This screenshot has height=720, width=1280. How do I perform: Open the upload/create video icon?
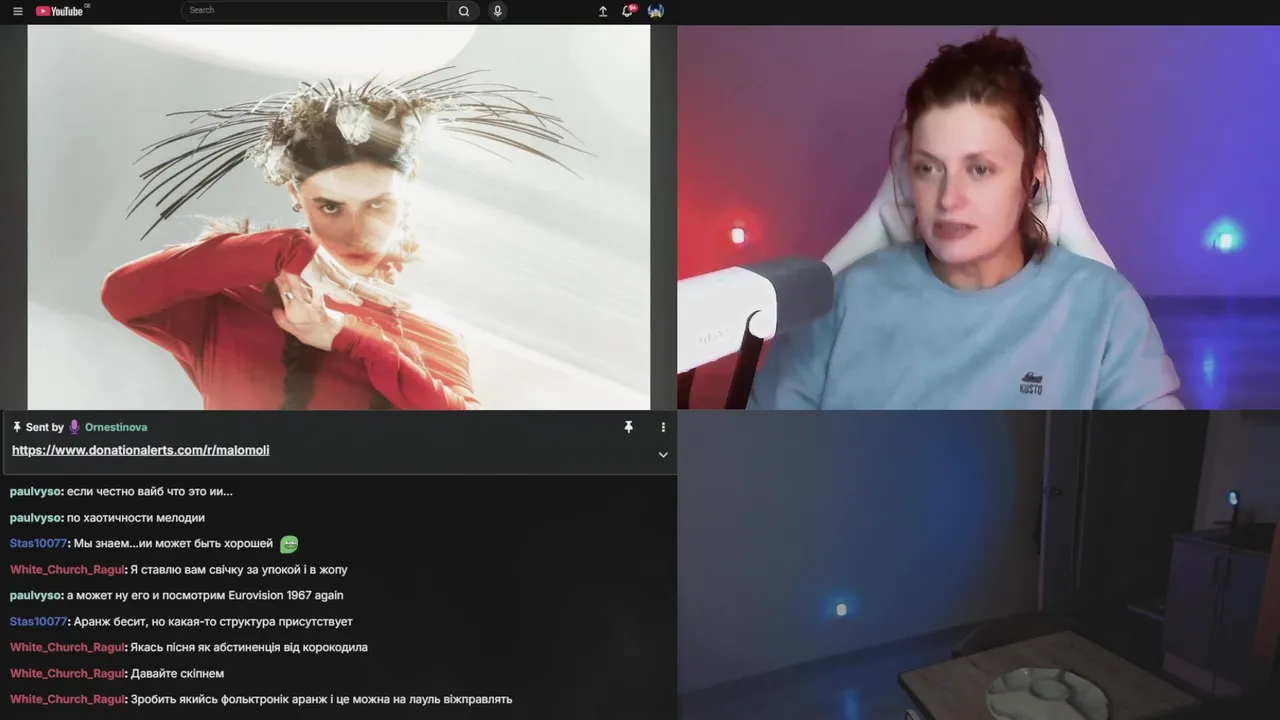point(603,11)
